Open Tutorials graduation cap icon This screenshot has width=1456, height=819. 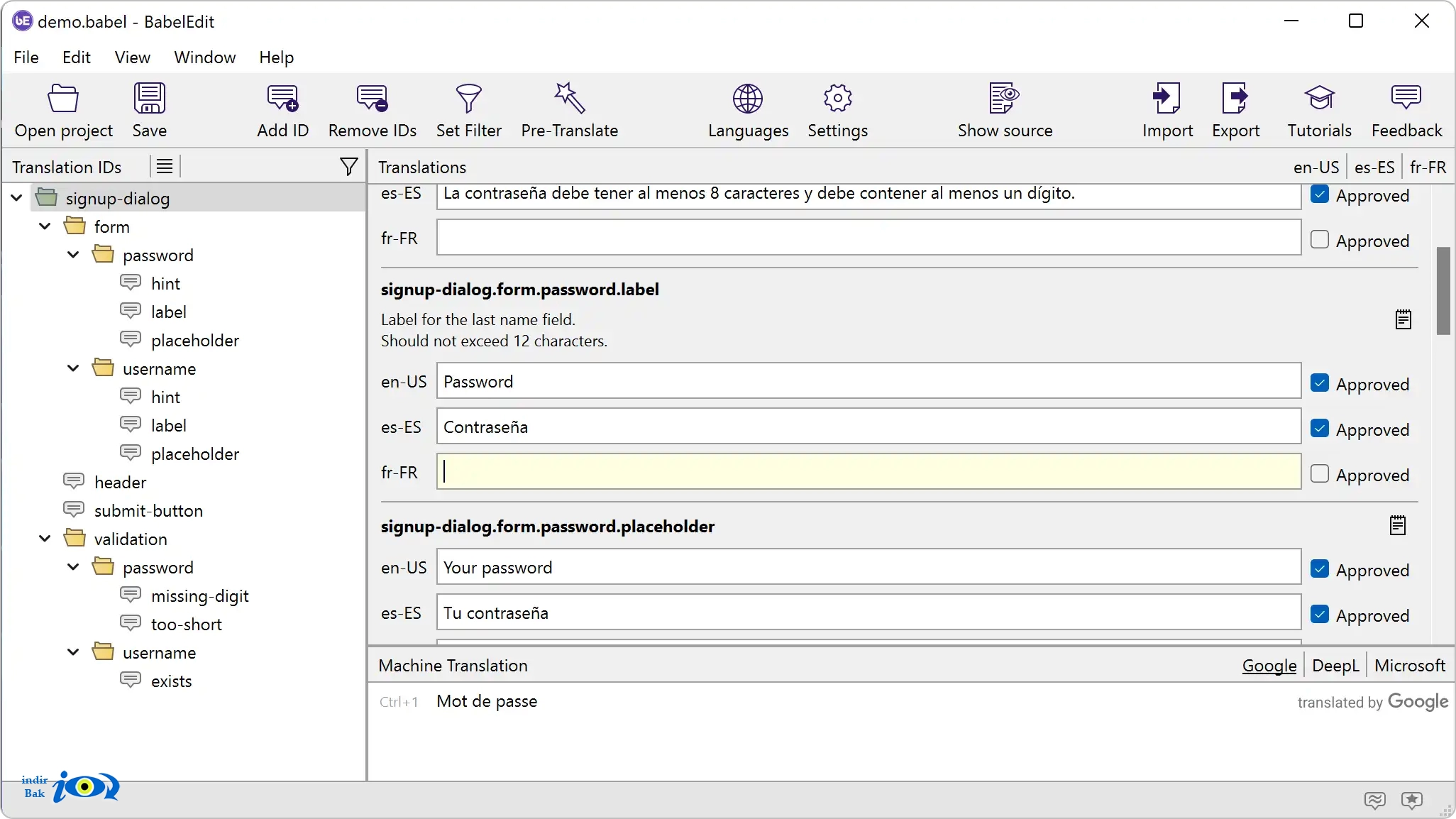click(x=1319, y=99)
